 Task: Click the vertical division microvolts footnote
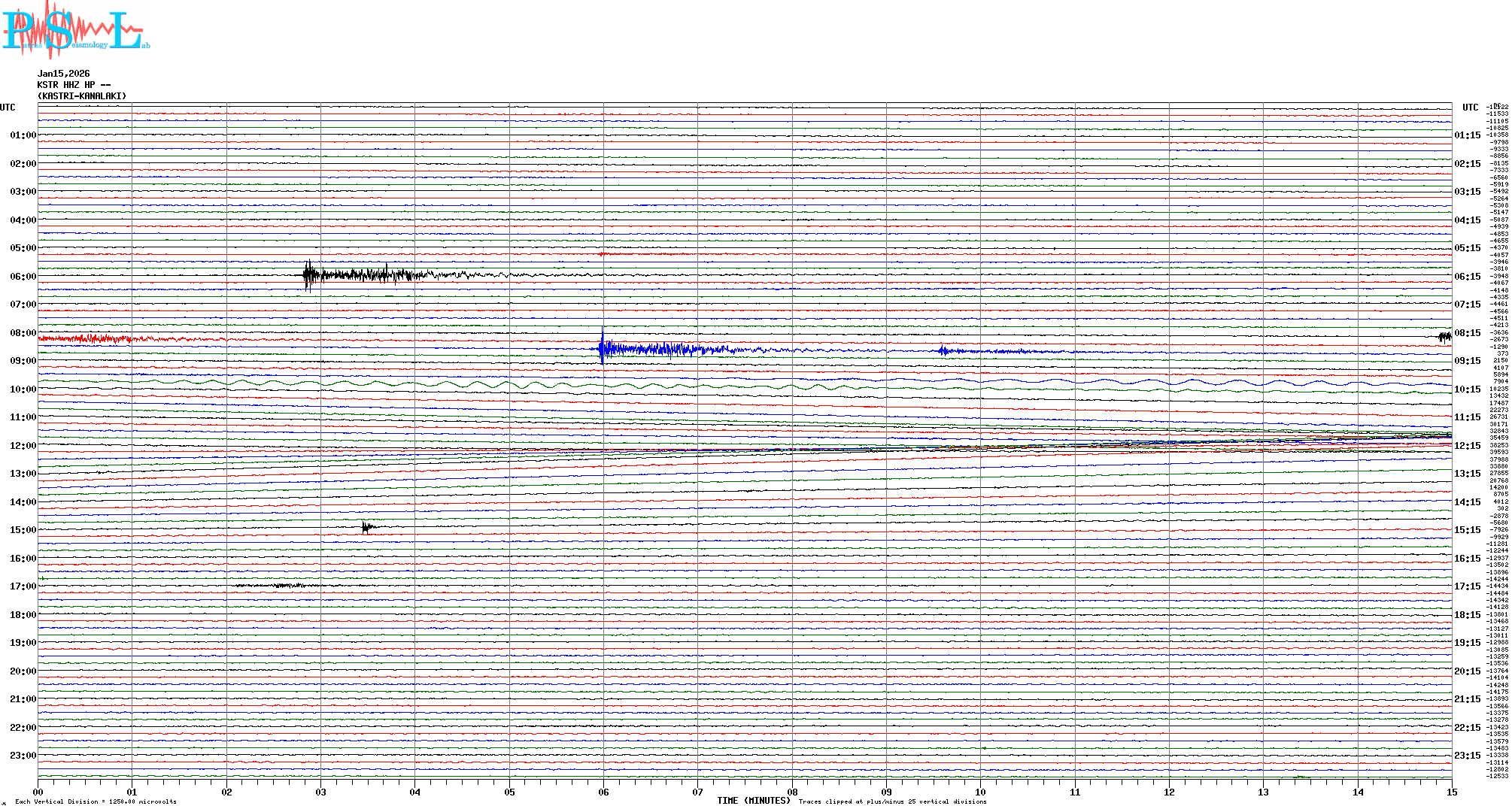coord(96,801)
